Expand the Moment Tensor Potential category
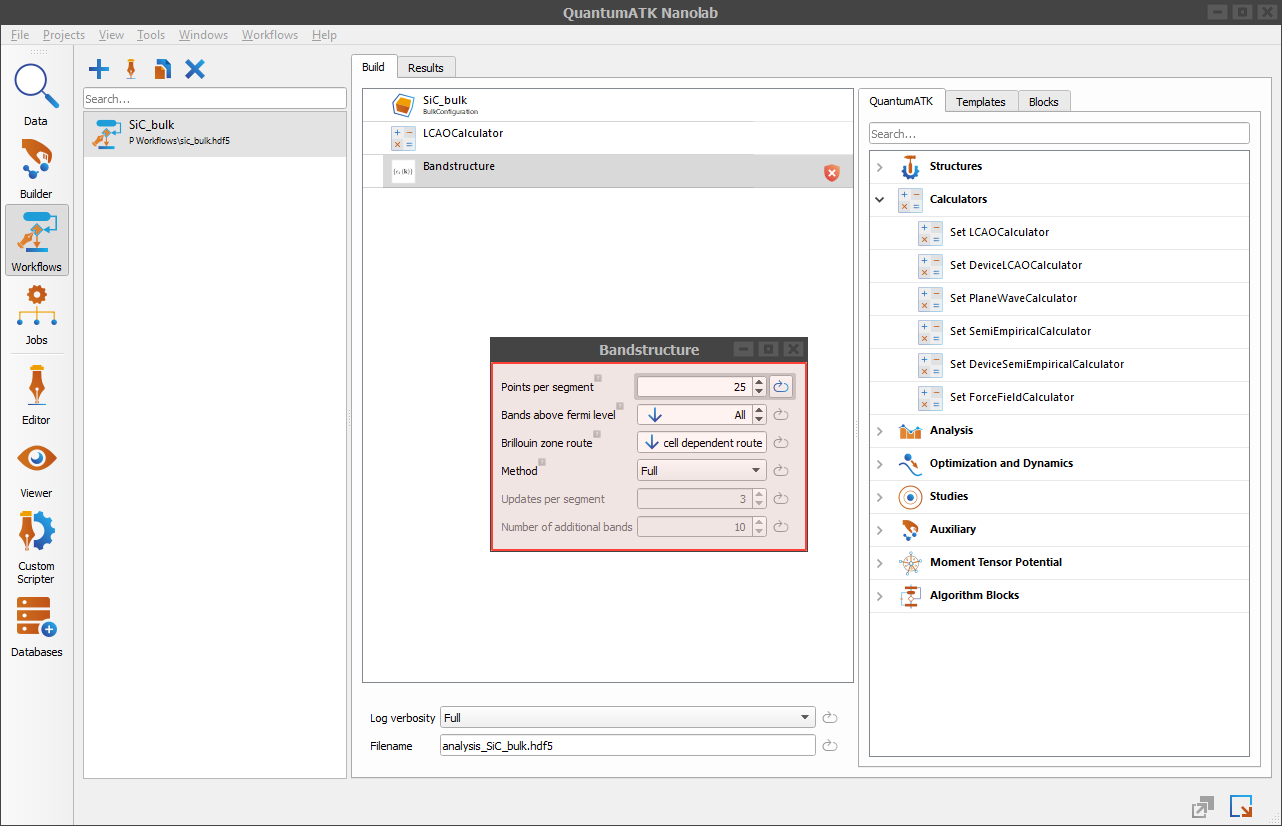Image resolution: width=1282 pixels, height=826 pixels. pos(880,563)
